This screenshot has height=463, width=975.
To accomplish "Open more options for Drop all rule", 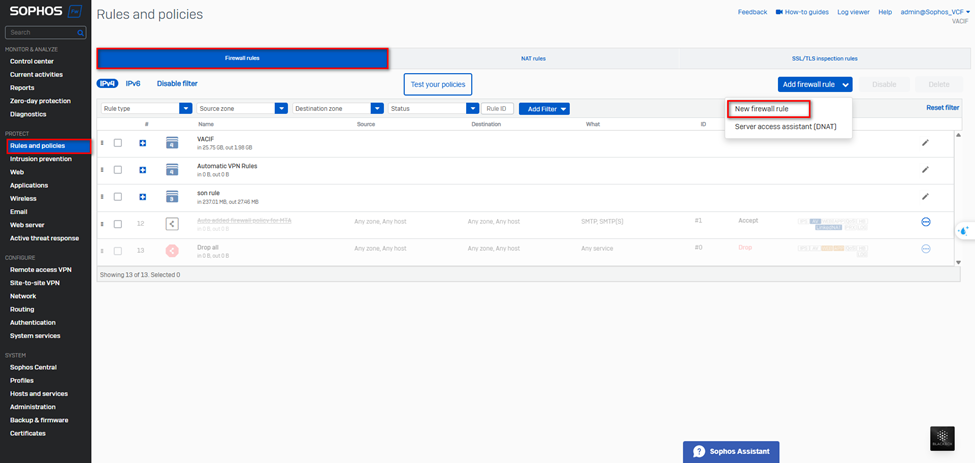I will tap(925, 249).
